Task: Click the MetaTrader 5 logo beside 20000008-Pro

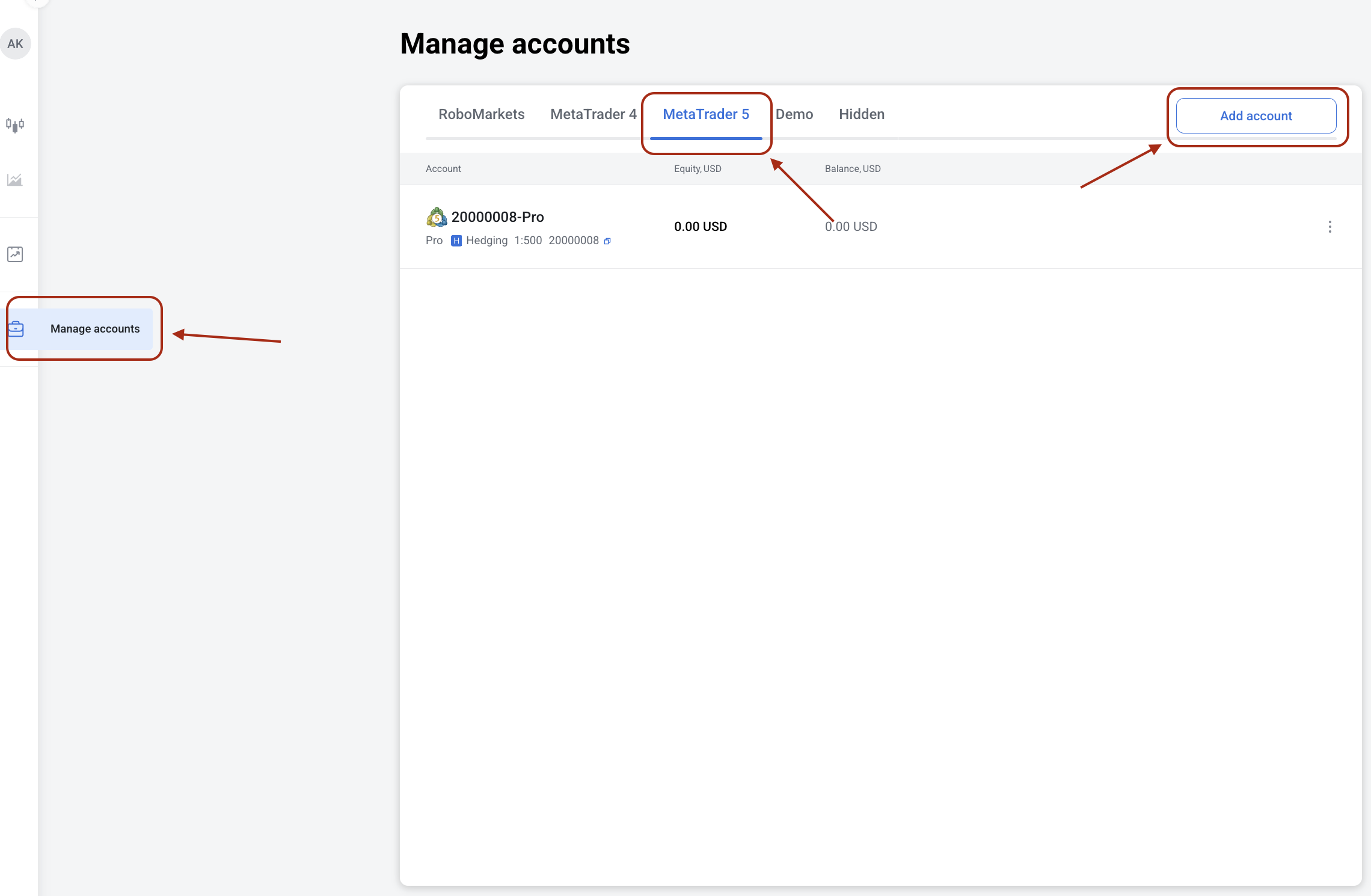Action: (x=437, y=217)
